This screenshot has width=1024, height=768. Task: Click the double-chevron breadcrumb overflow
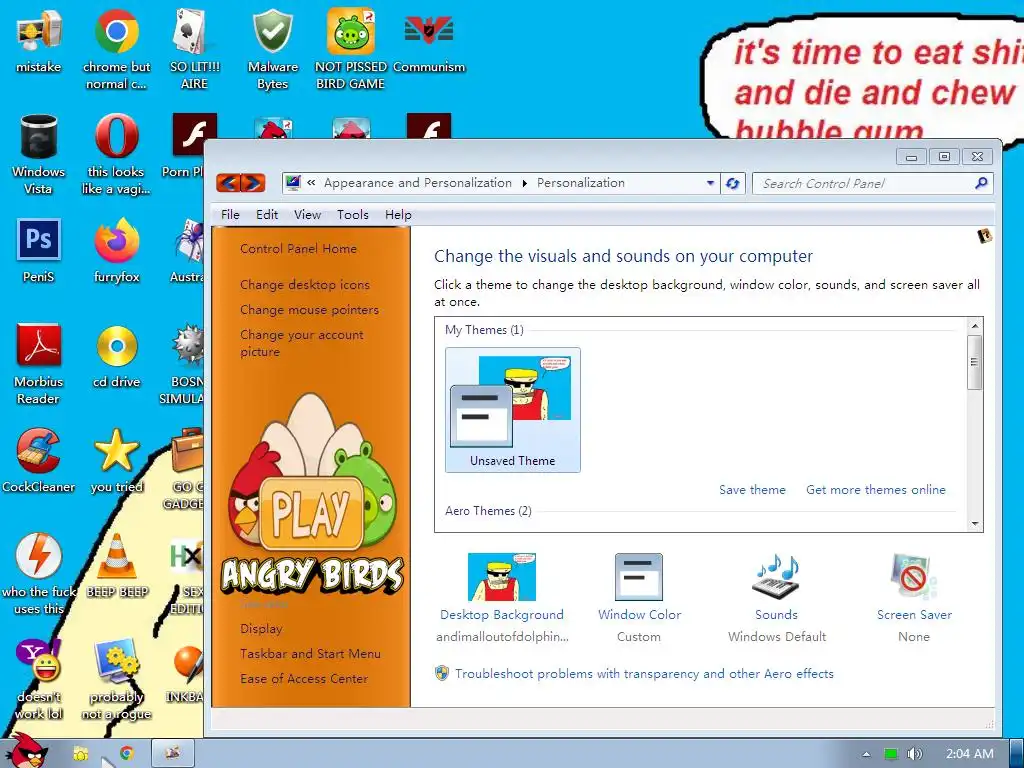pyautogui.click(x=311, y=183)
